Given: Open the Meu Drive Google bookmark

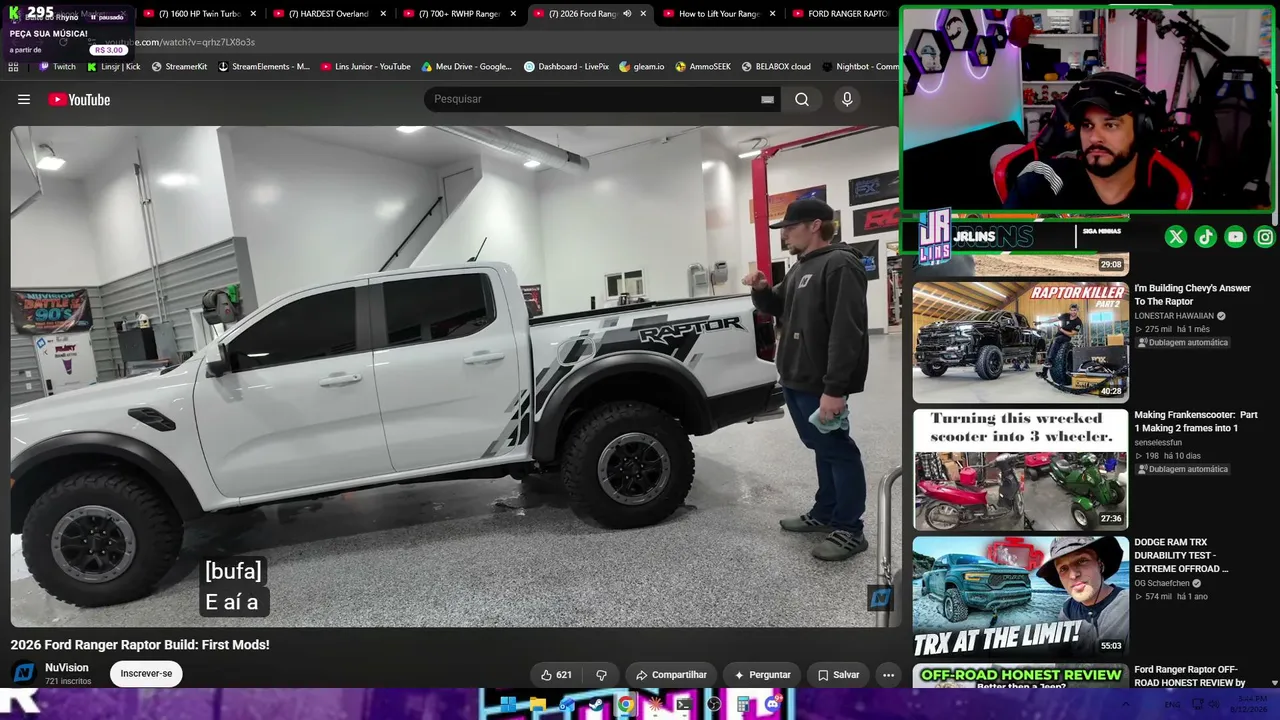Looking at the screenshot, I should (x=467, y=67).
